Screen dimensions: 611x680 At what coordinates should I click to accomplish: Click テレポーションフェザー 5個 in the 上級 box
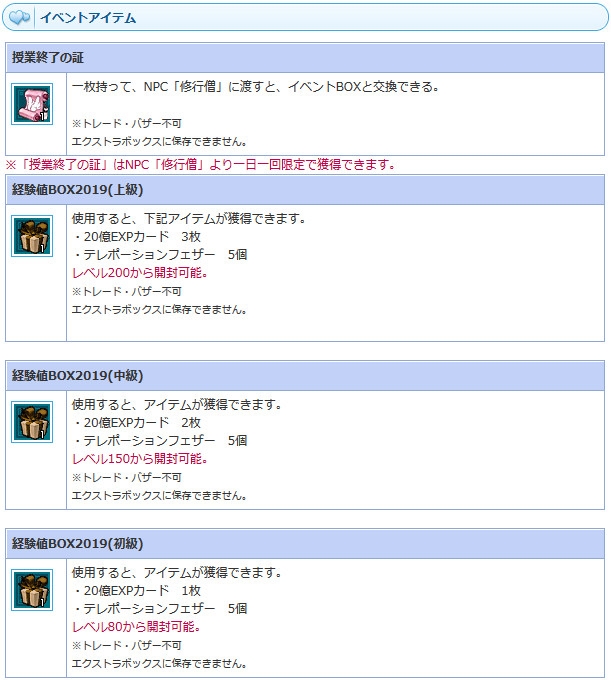[x=160, y=255]
